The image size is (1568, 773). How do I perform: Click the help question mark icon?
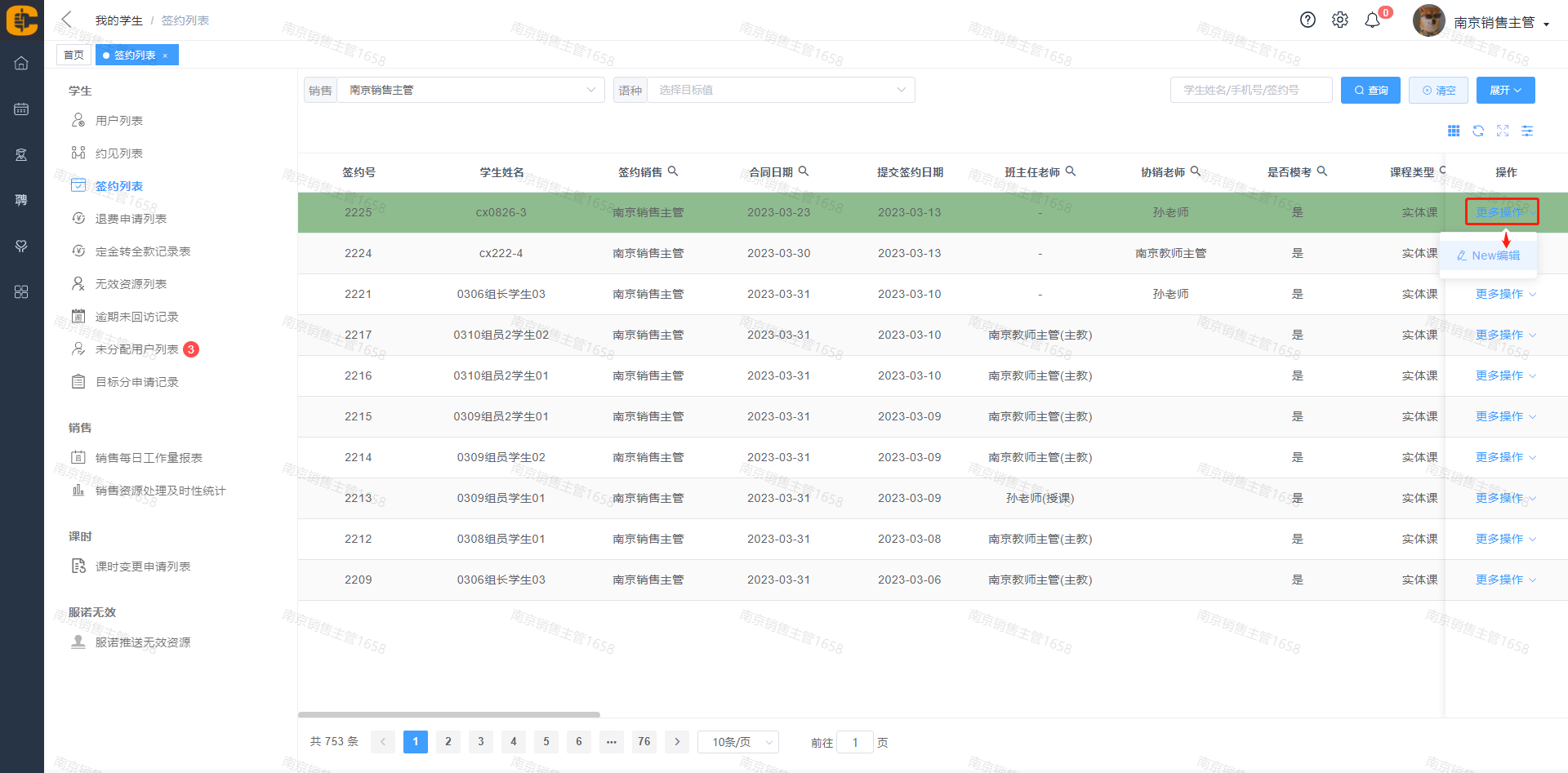coord(1307,20)
